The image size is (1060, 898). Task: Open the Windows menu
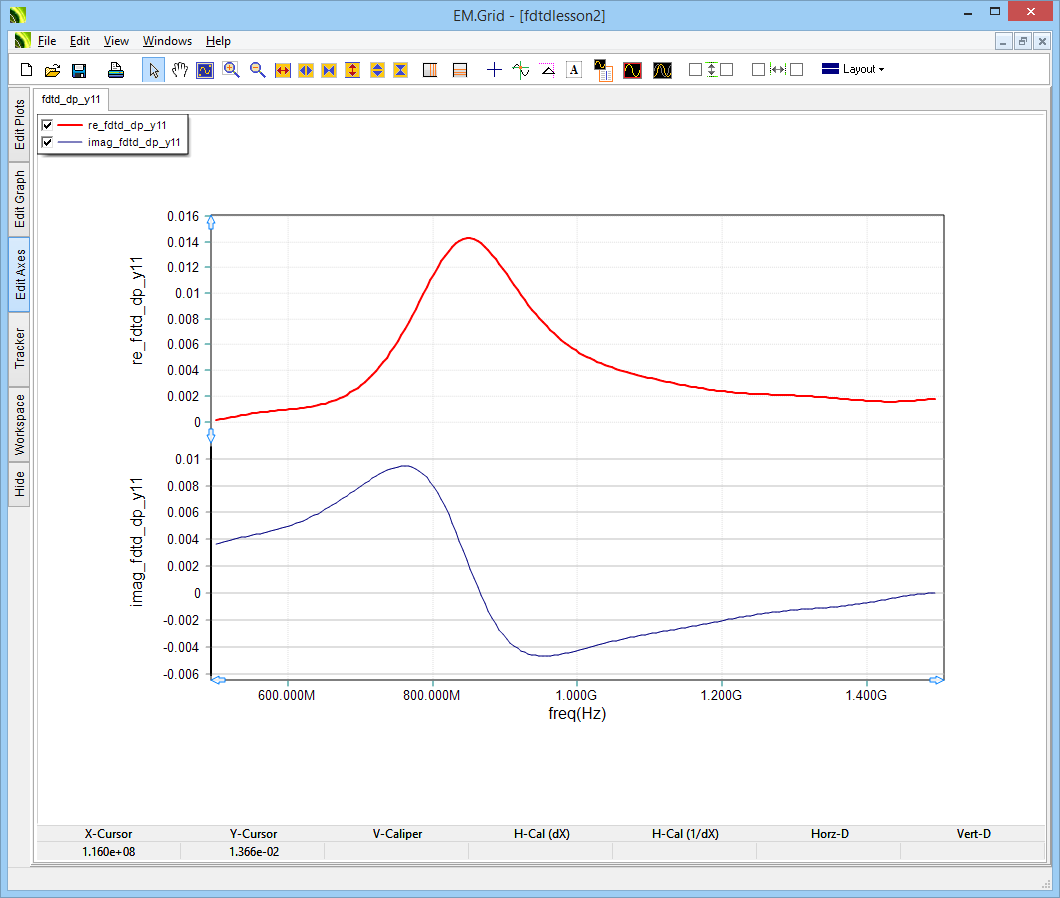click(167, 41)
